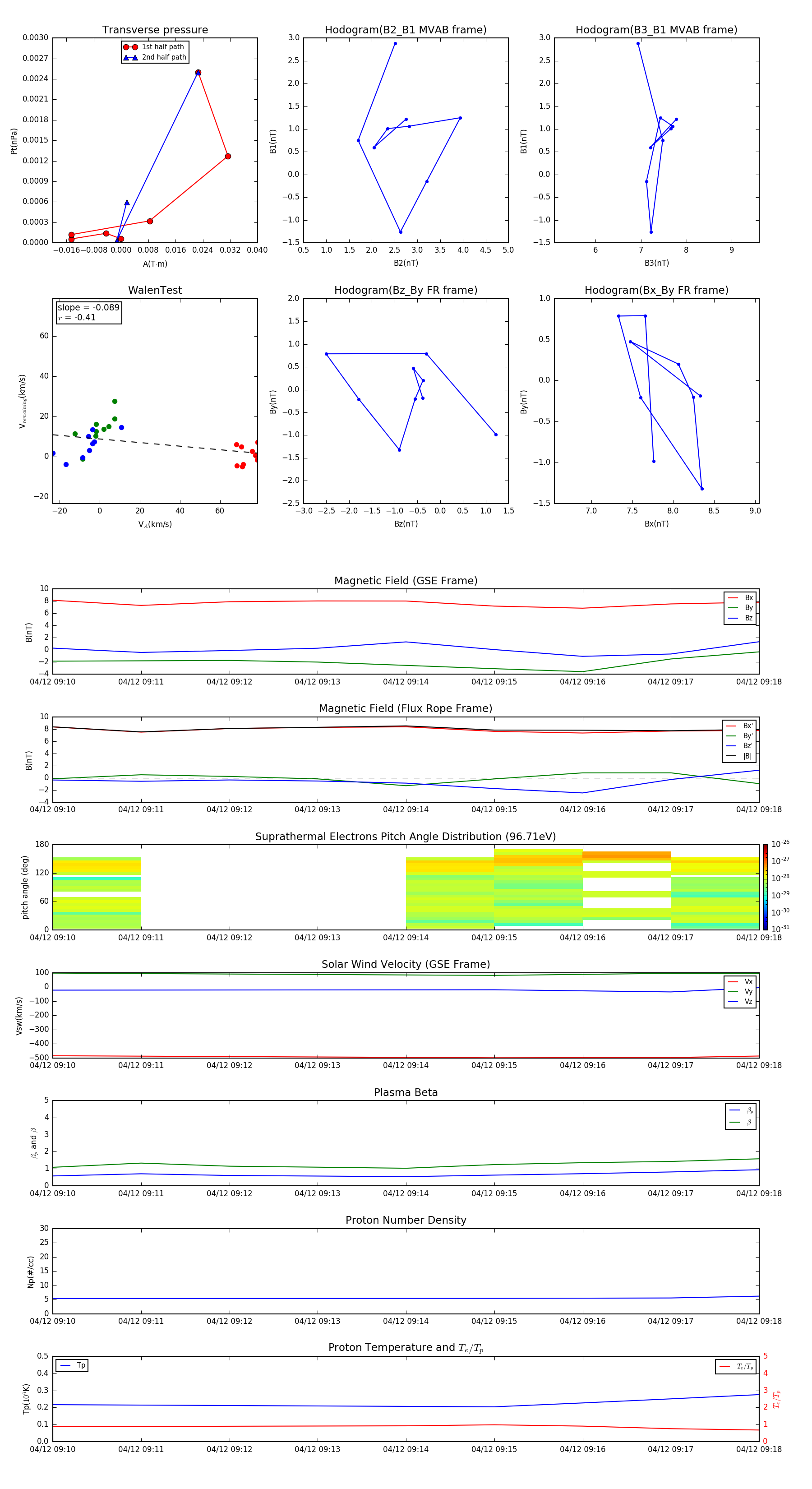This screenshot has width=812, height=1489.
Task: Click the pitch angle colorbar
Action: tap(765, 887)
